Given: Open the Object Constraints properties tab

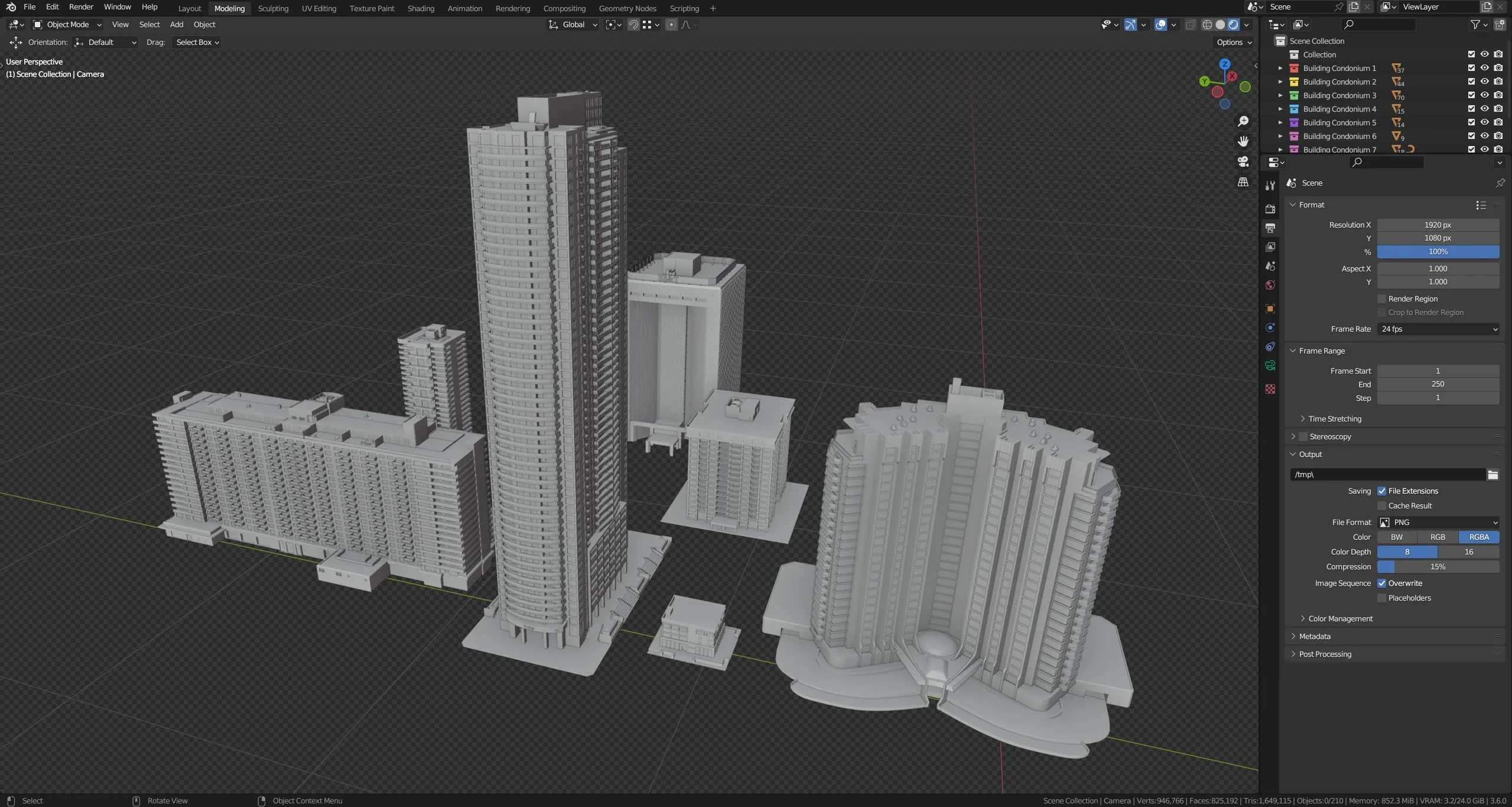Looking at the screenshot, I should (1270, 346).
